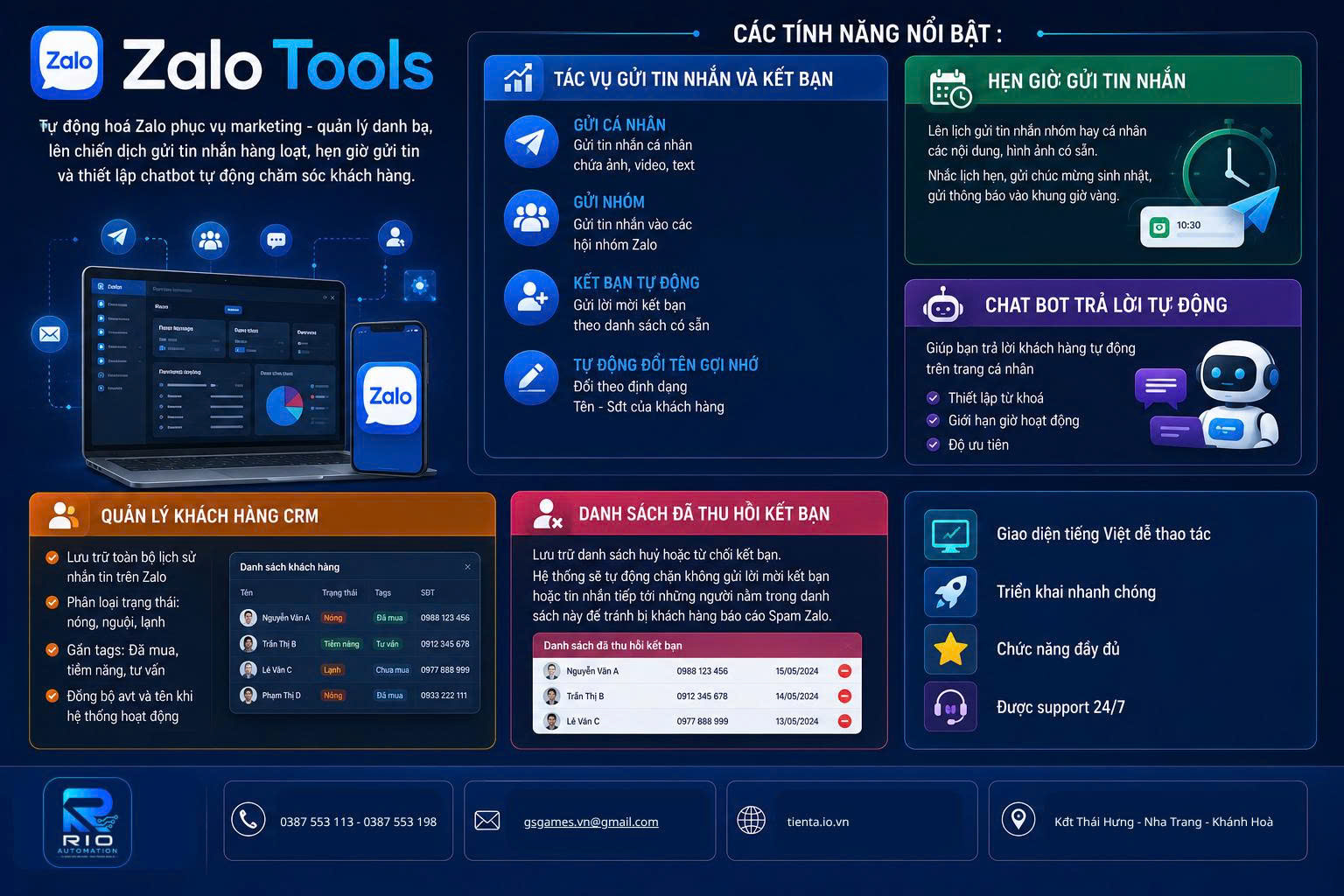Click the user-remove icon in Danh sách đã thu hồi header

(548, 514)
